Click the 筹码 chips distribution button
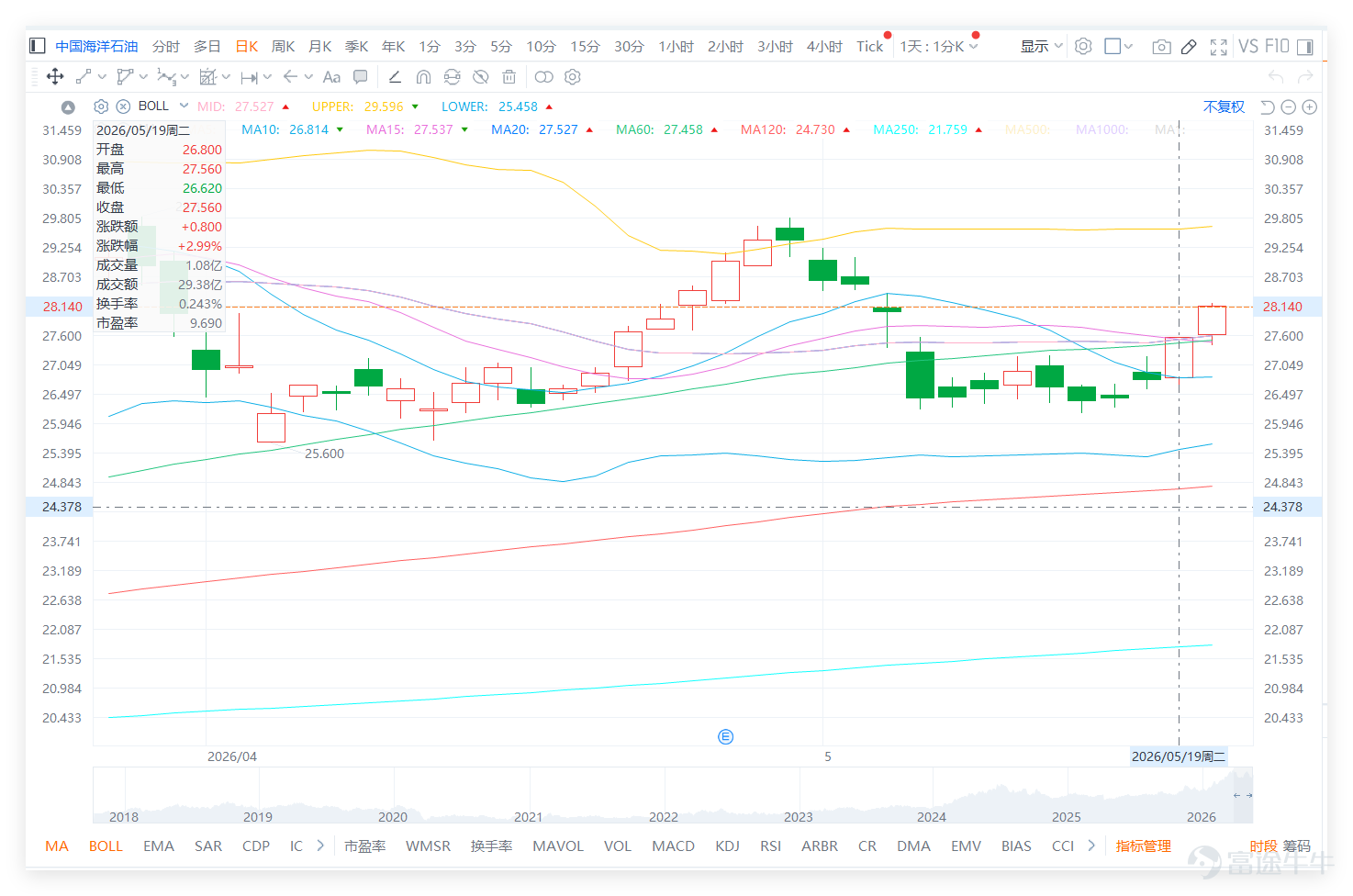This screenshot has width=1353, height=896. 1297,846
